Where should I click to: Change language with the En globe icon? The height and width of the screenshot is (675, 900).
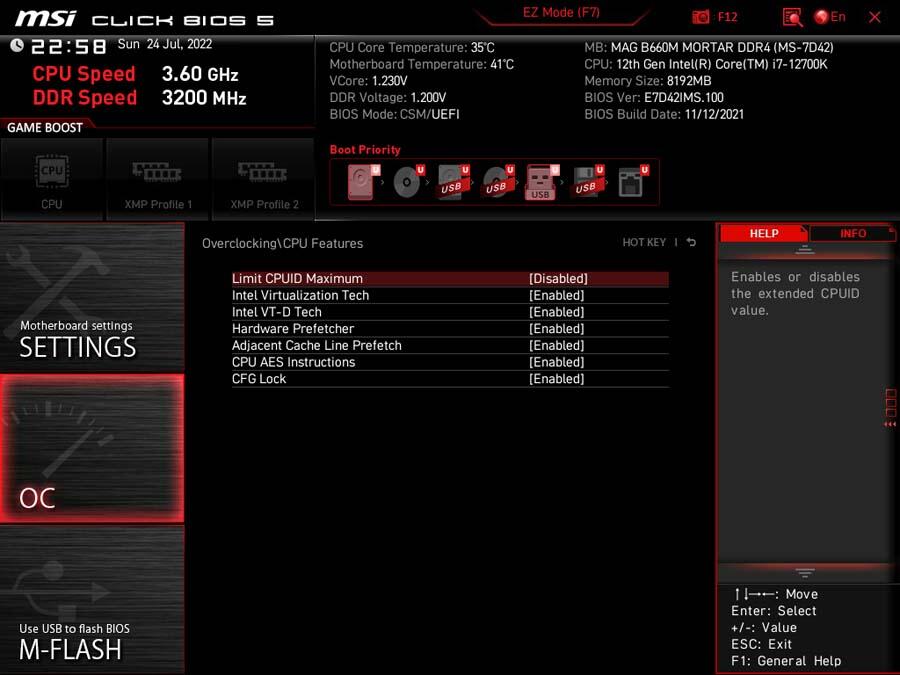coord(830,17)
